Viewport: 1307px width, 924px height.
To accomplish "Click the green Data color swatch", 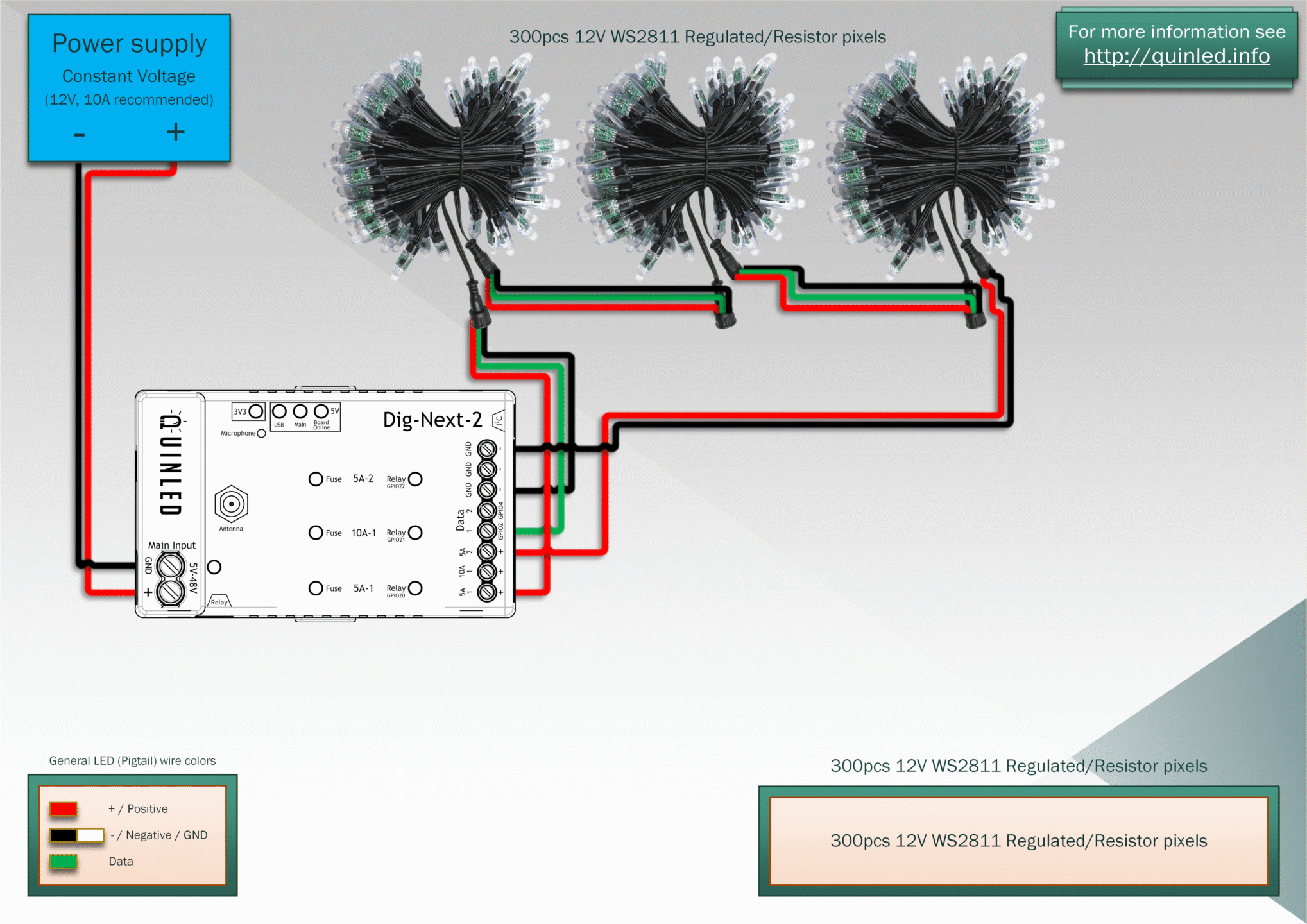I will 64,861.
